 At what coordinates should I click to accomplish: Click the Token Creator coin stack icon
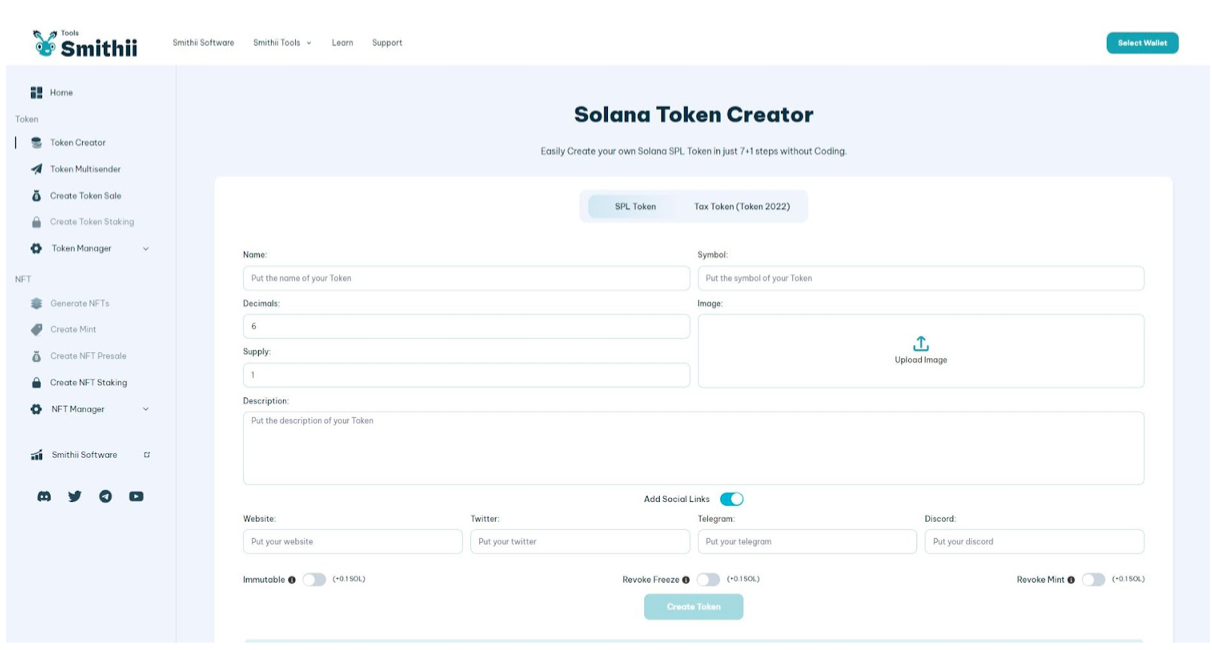[36, 143]
